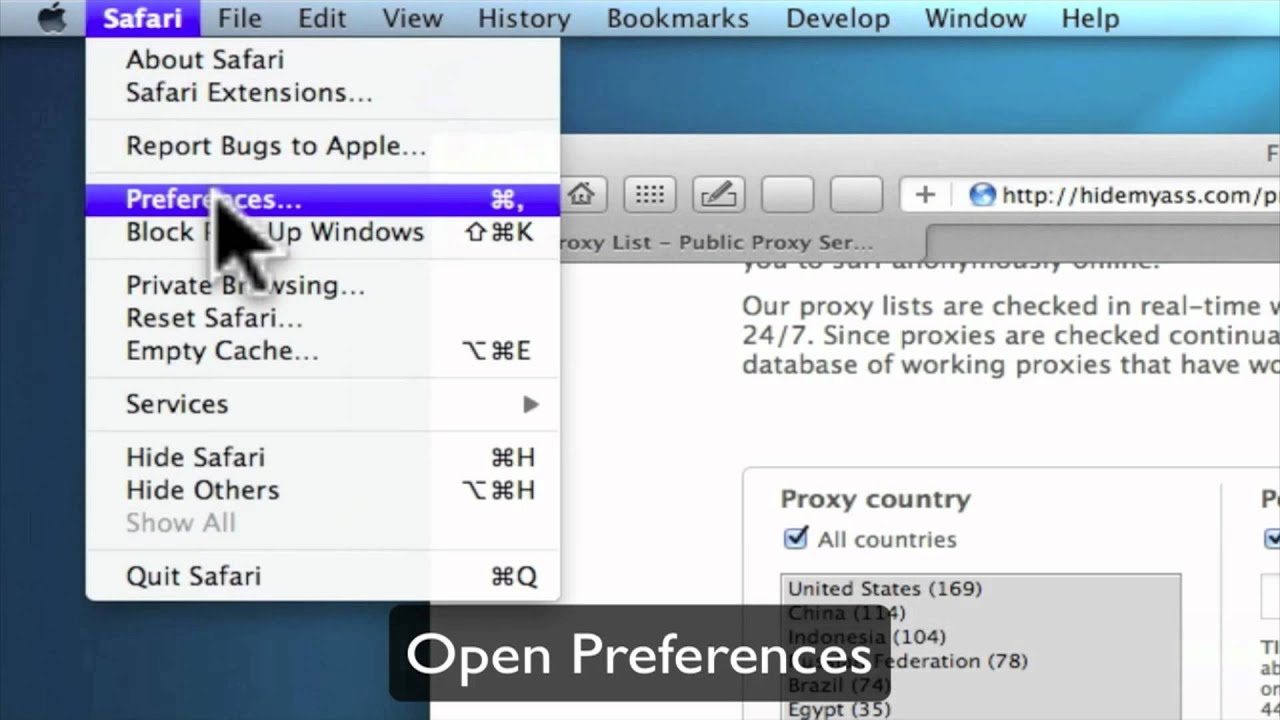This screenshot has height=720, width=1280.
Task: Choose About Safari
Action: point(323,59)
